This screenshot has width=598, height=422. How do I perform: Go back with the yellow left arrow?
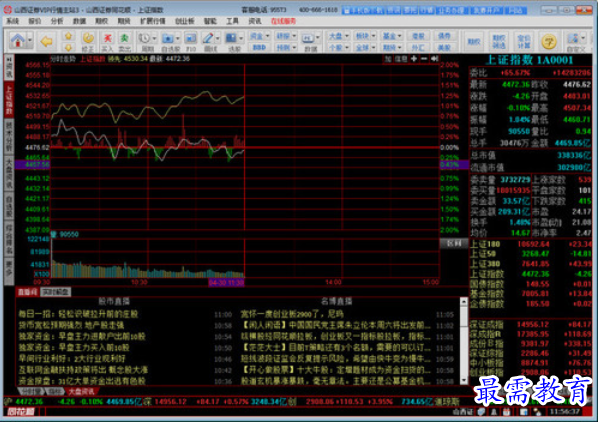tap(47, 41)
